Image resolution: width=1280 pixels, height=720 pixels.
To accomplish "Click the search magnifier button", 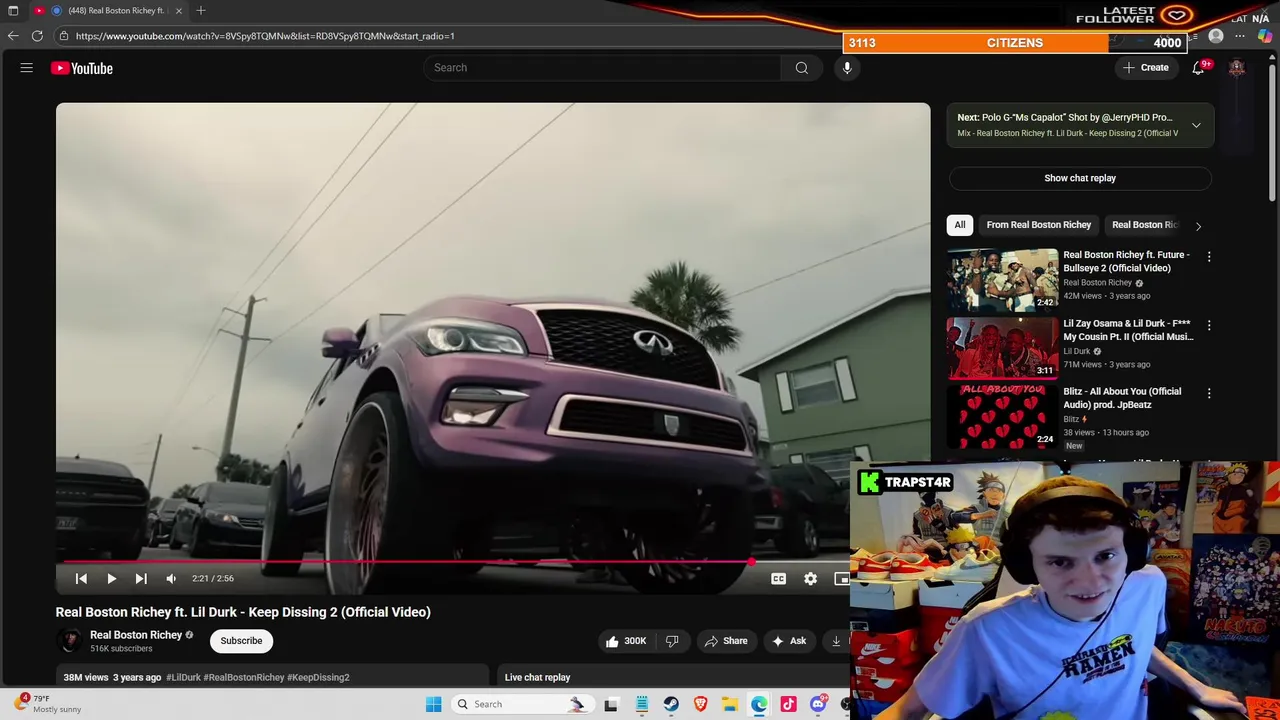I will tap(801, 68).
